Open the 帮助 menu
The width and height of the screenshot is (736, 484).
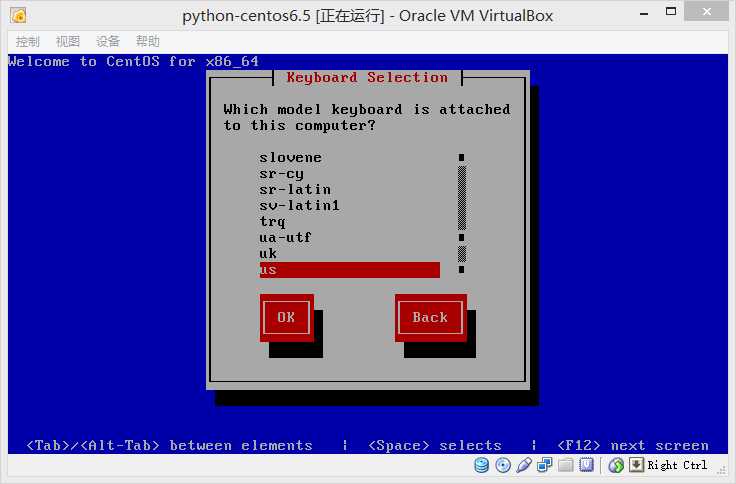tap(148, 41)
